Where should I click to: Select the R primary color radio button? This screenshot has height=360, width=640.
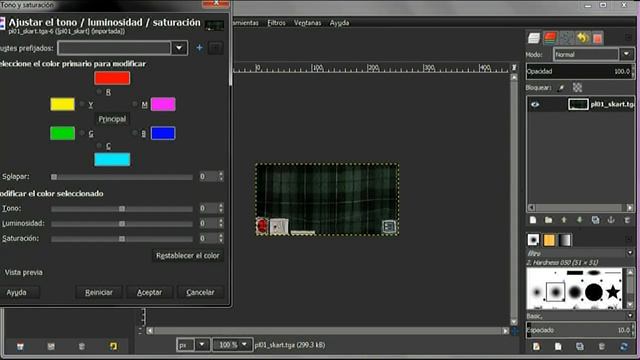(x=99, y=91)
